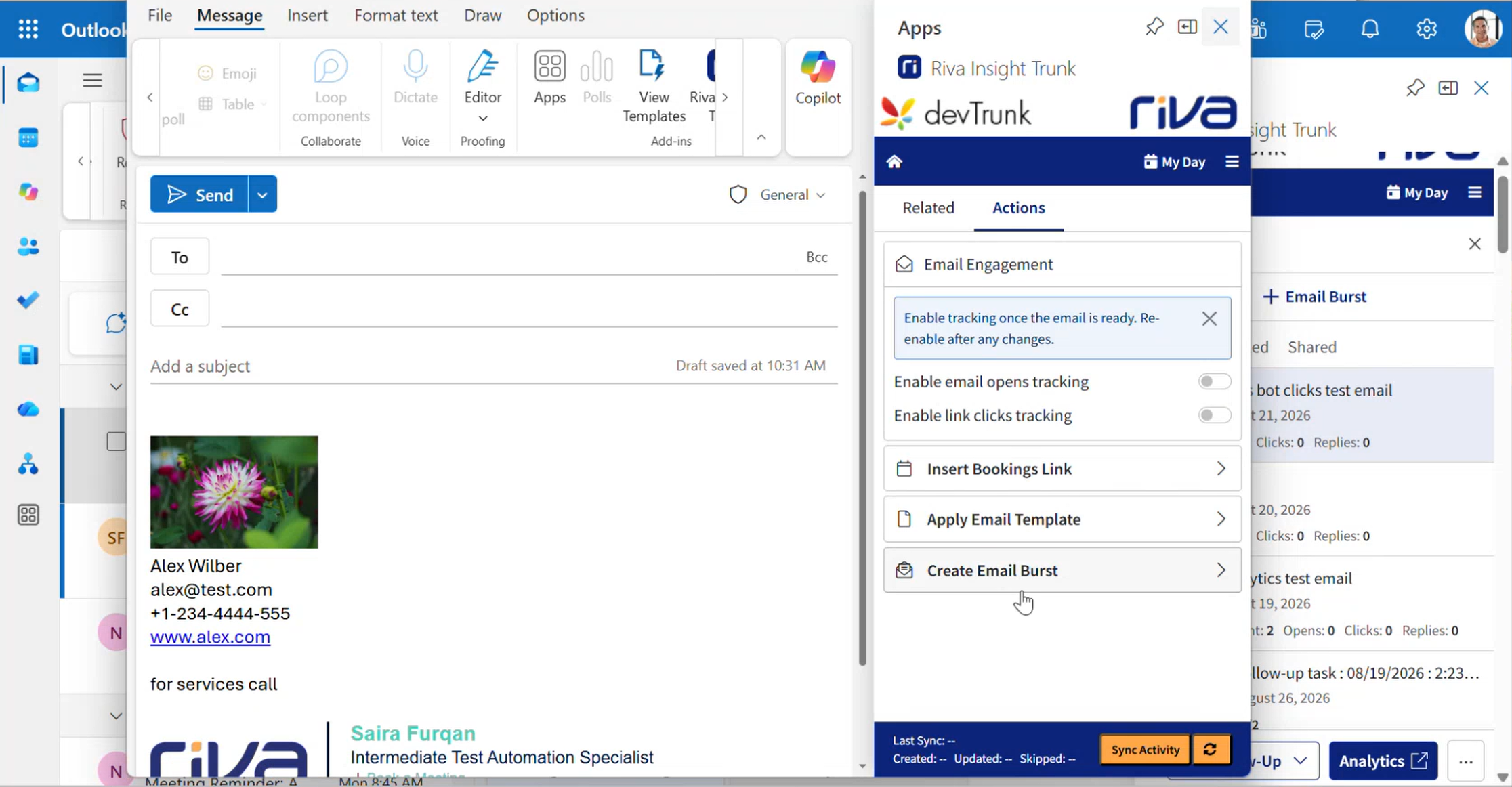
Task: Select the 'bot clicks test email' entry
Action: pos(1372,415)
